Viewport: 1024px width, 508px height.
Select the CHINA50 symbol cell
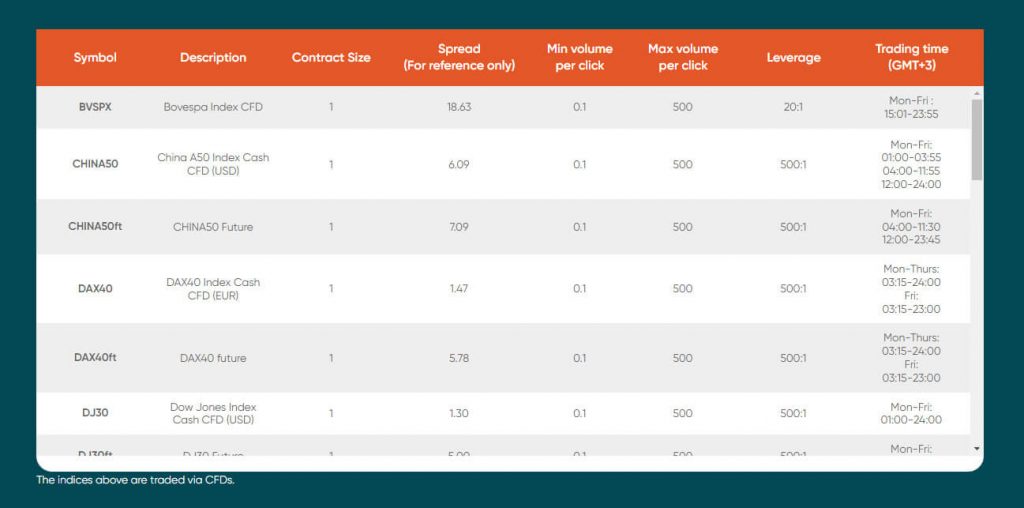click(x=95, y=165)
